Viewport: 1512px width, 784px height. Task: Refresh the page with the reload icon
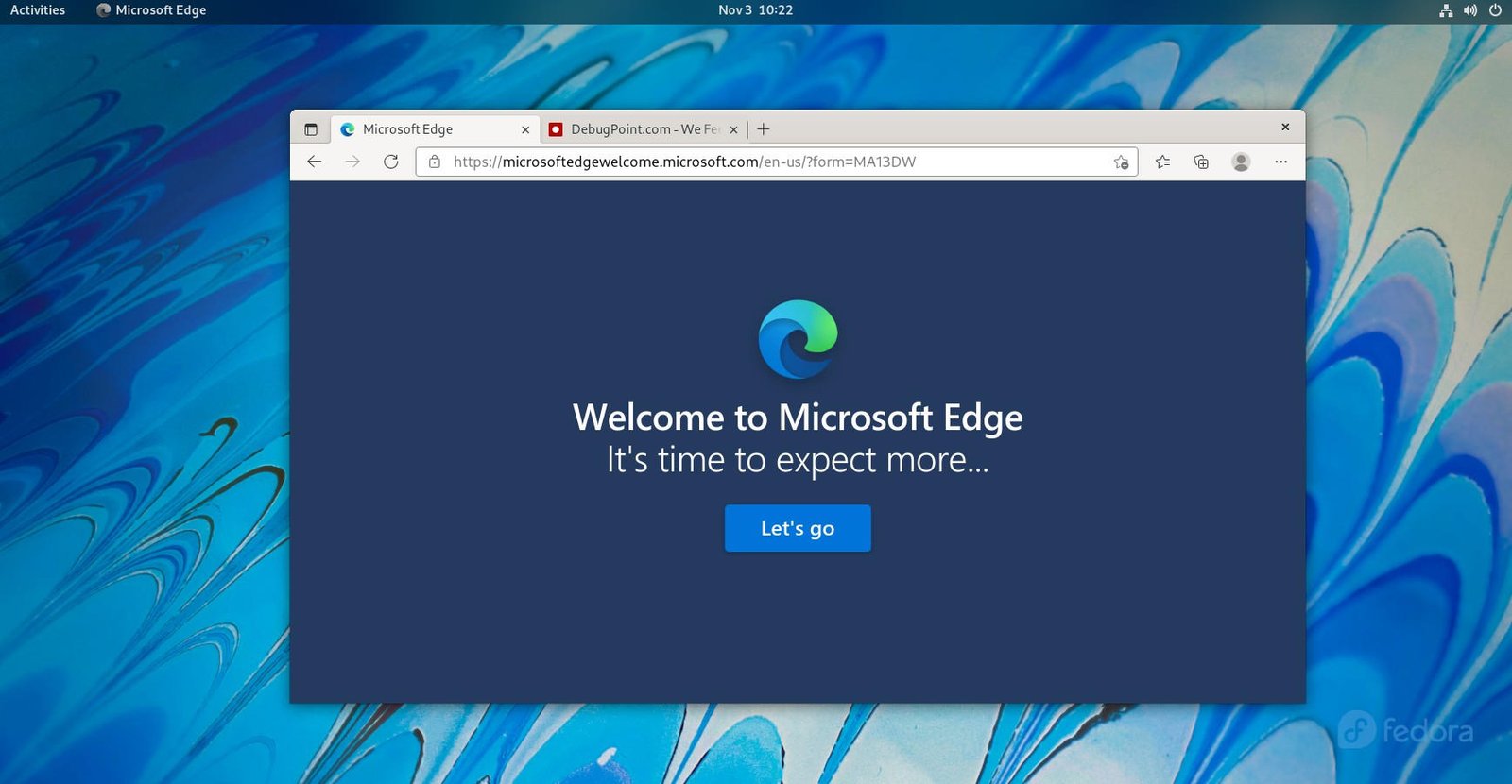[391, 162]
